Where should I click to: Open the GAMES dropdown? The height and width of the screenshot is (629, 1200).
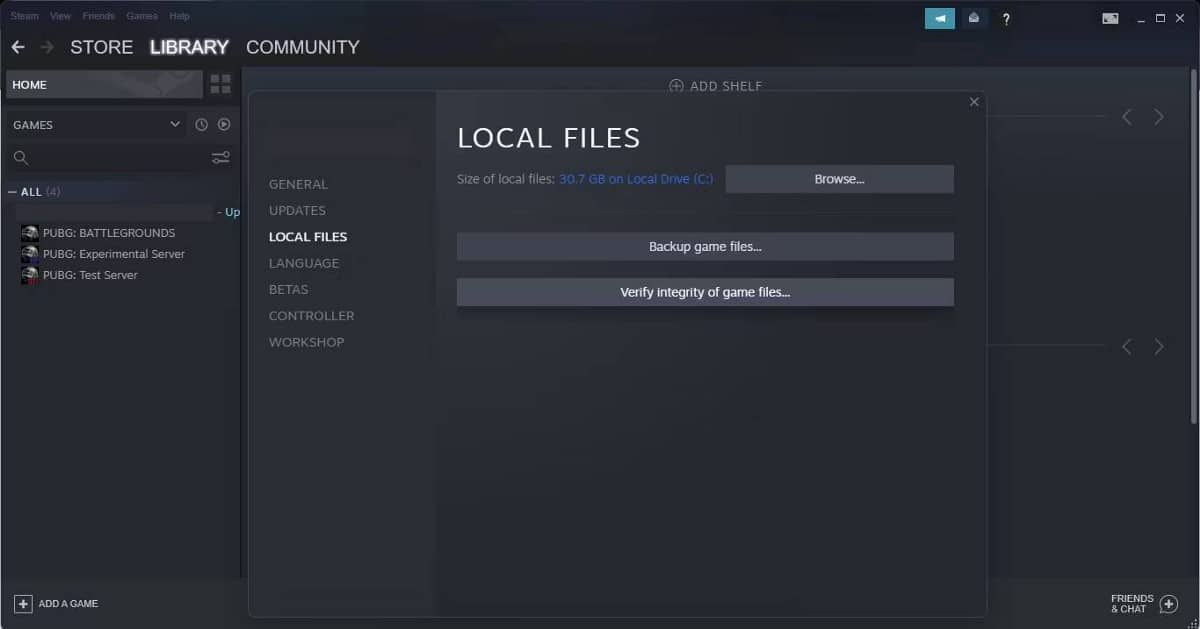tap(96, 124)
